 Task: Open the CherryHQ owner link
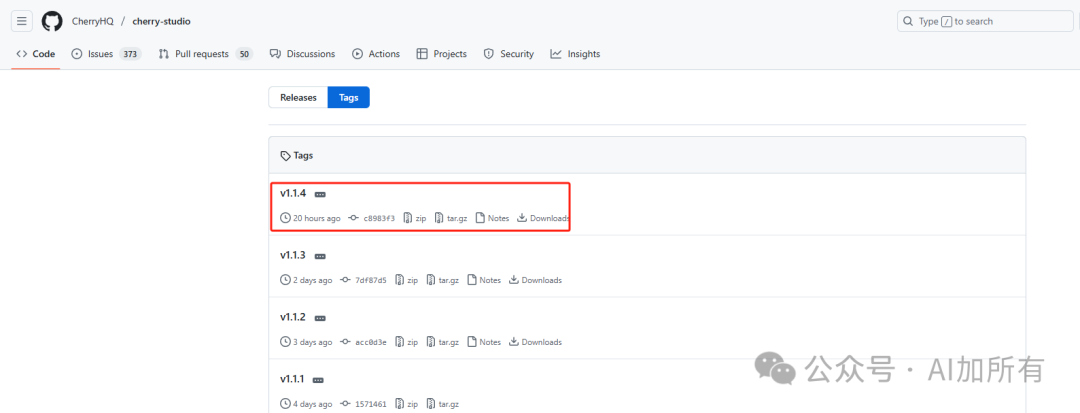pyautogui.click(x=93, y=21)
